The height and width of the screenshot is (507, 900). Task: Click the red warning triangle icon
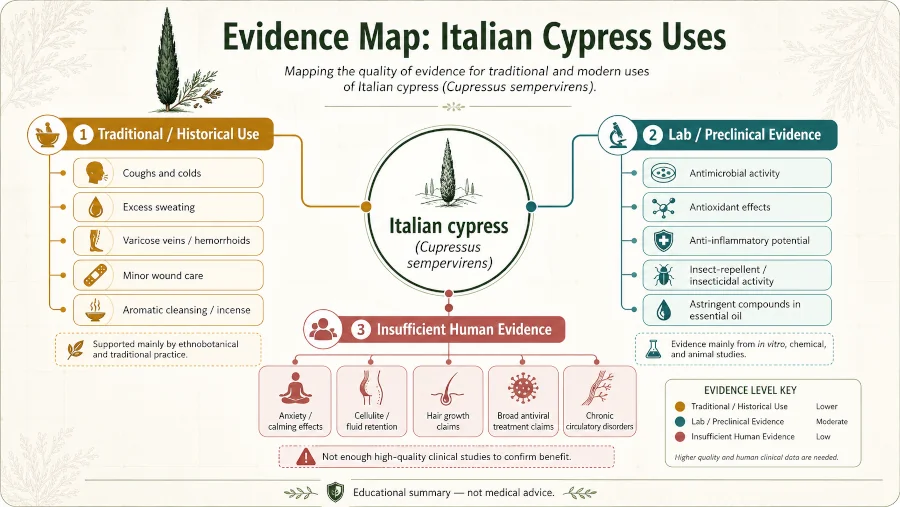[305, 457]
